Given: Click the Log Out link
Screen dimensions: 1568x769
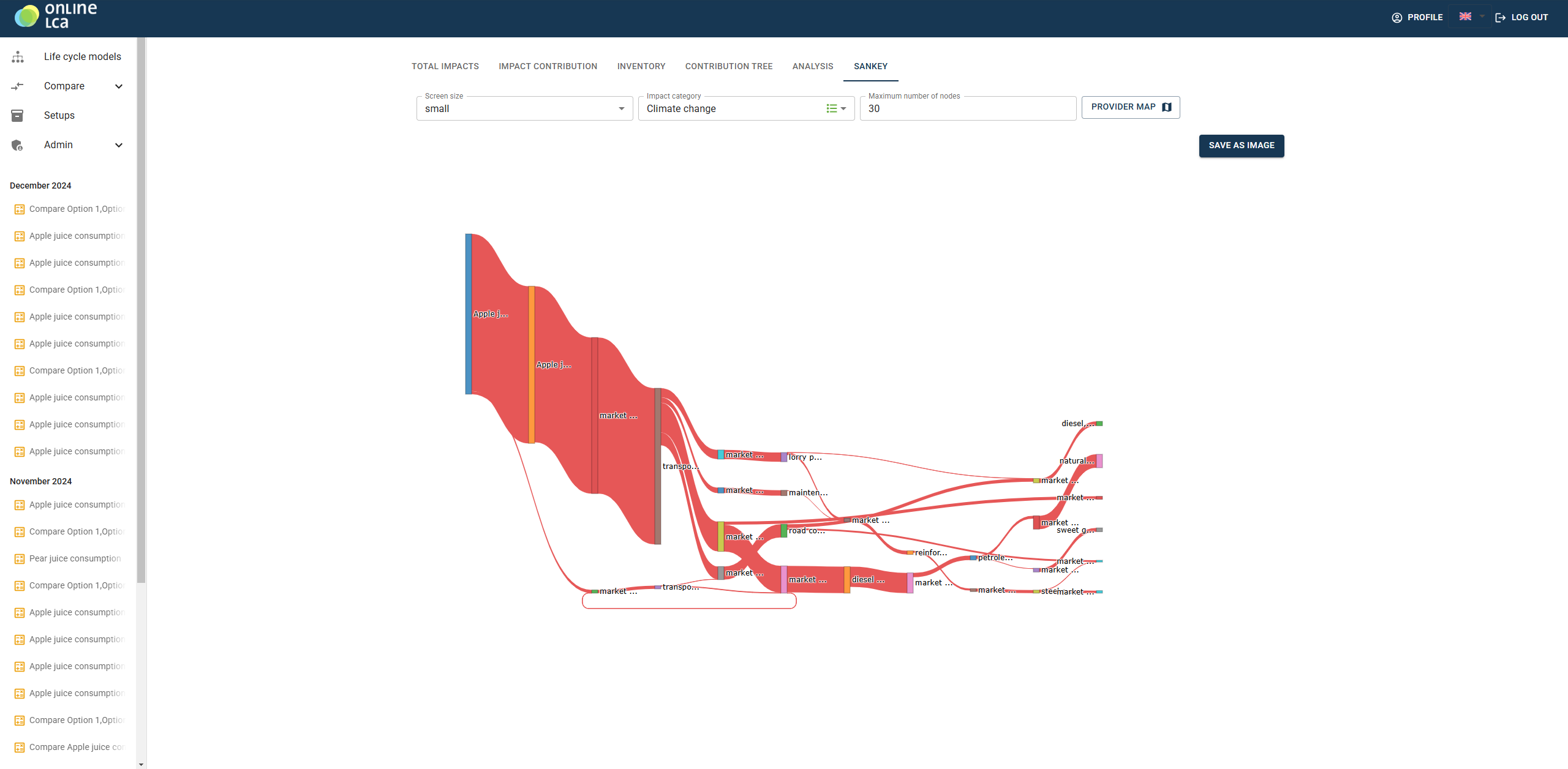Looking at the screenshot, I should (x=1522, y=17).
